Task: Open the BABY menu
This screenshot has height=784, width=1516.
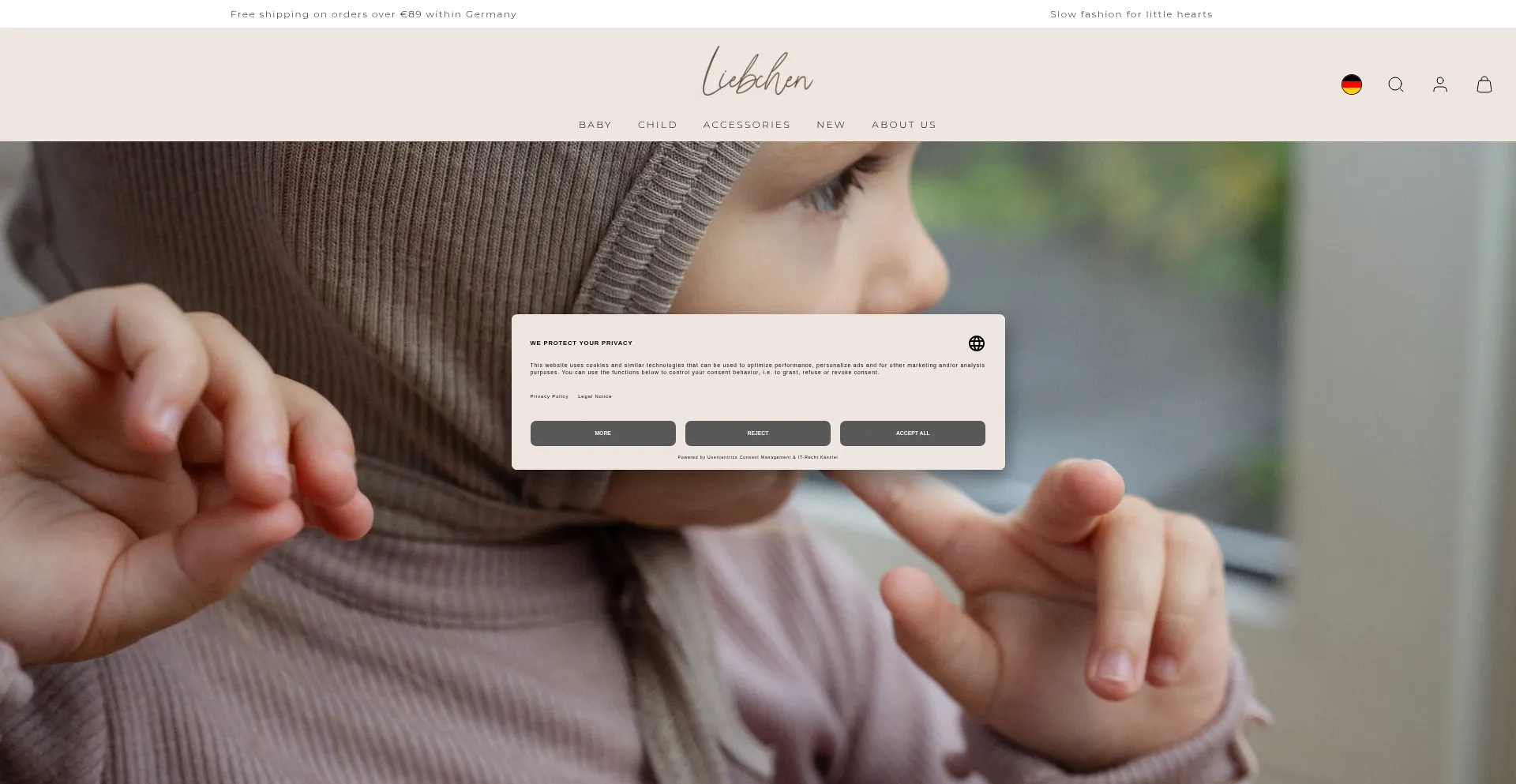Action: 595,125
